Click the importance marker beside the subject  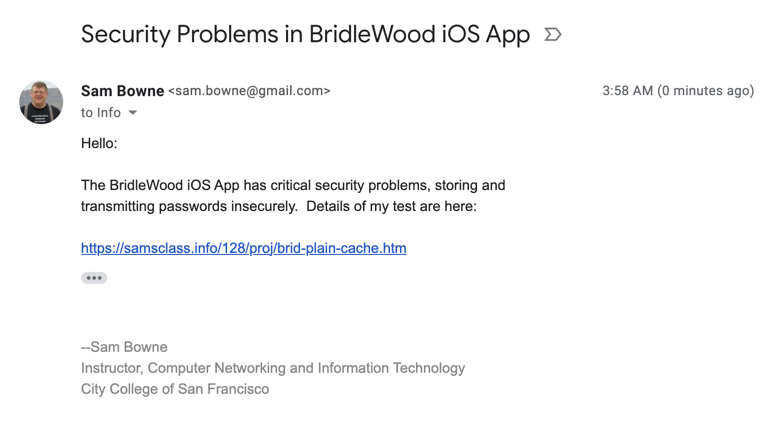552,34
